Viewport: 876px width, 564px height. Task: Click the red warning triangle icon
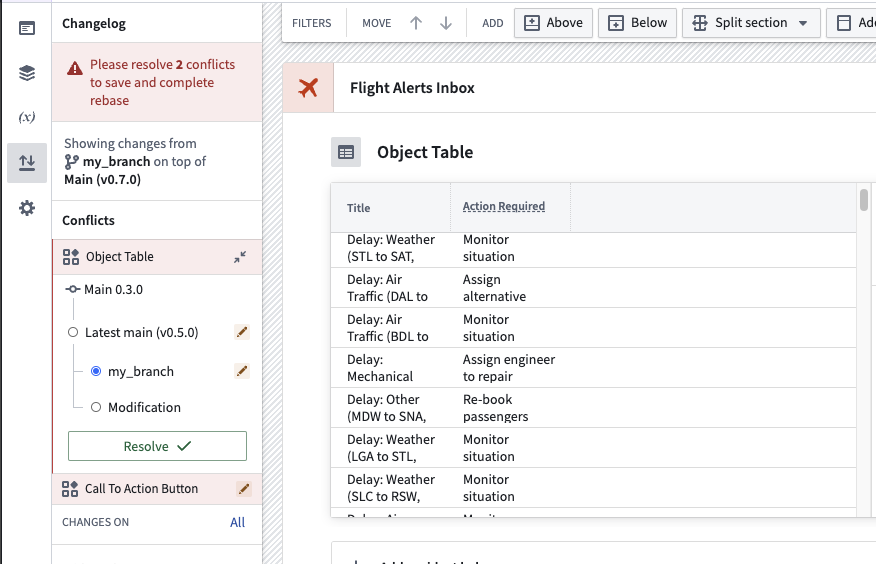click(x=75, y=68)
